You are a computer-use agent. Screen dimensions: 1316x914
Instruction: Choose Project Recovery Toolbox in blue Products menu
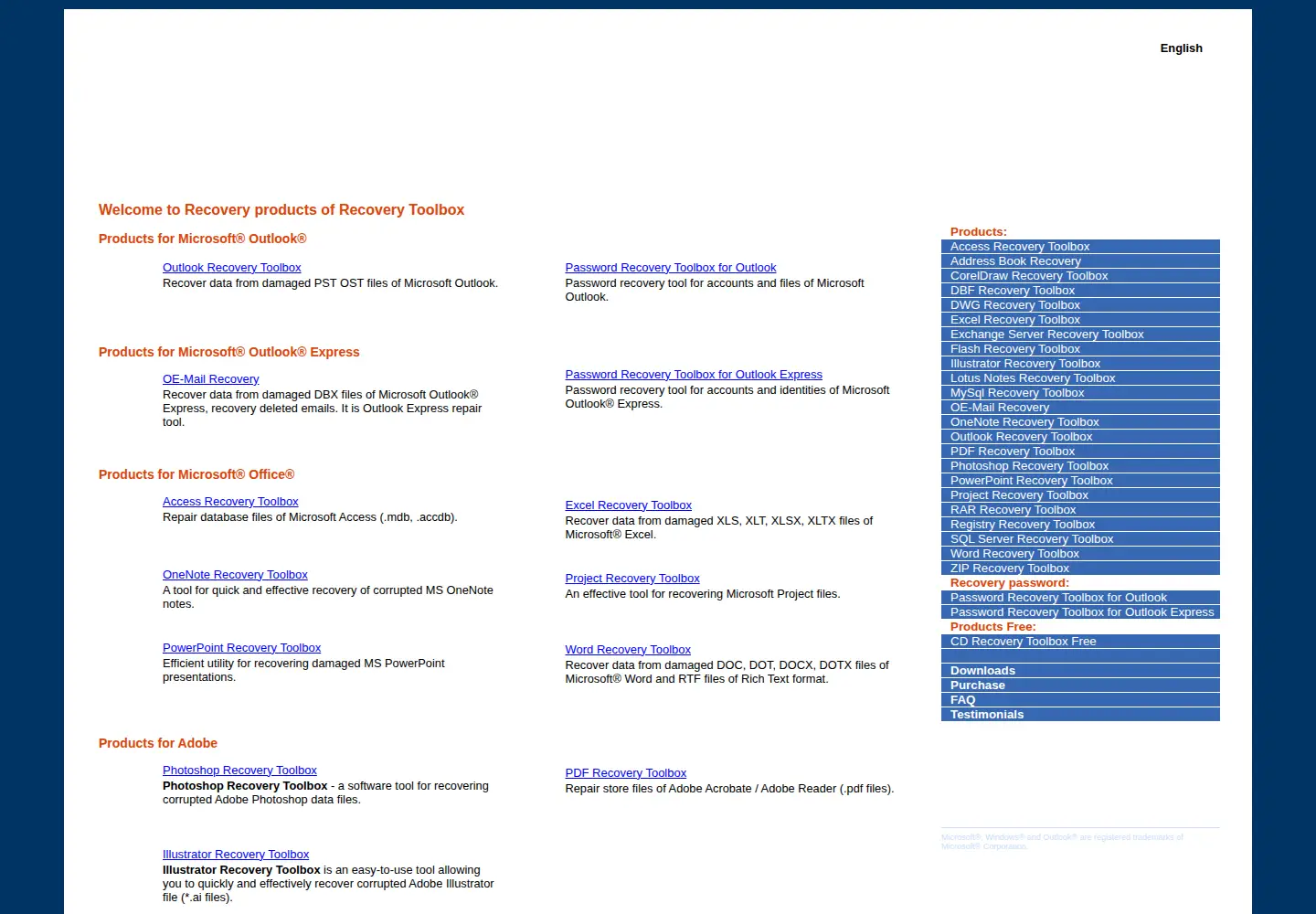coord(1080,495)
